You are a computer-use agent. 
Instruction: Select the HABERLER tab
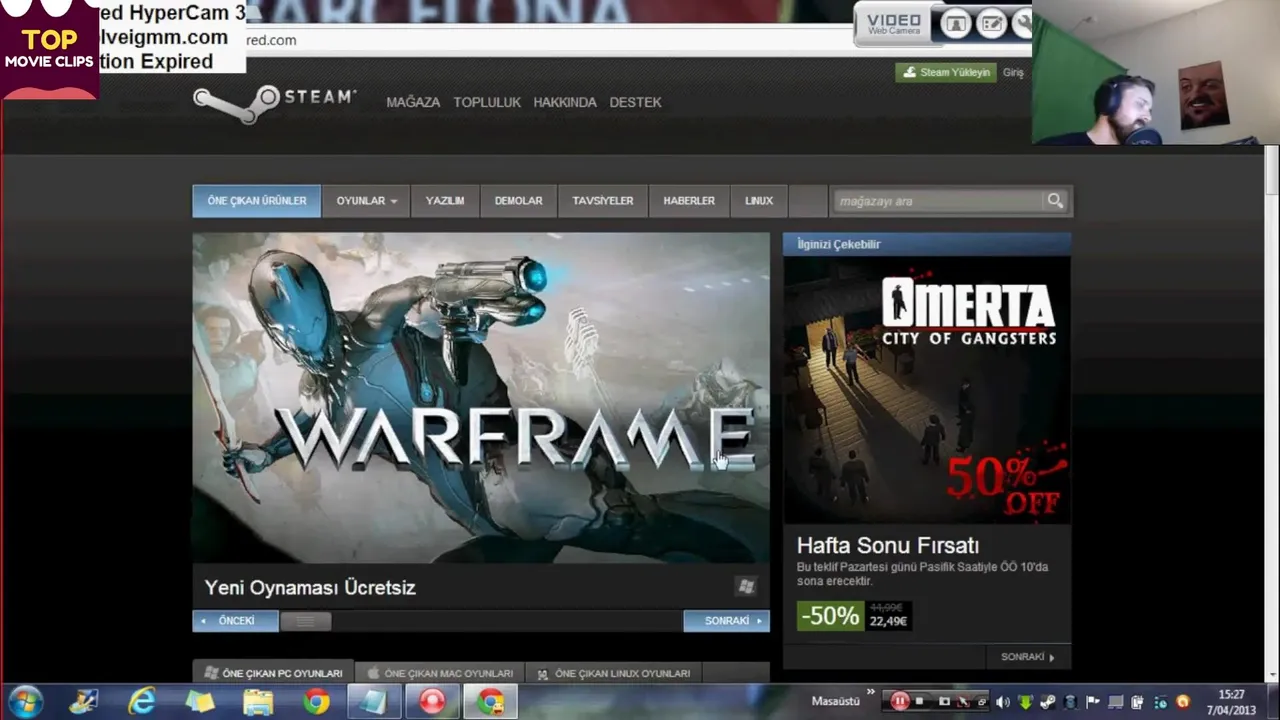[x=689, y=201]
